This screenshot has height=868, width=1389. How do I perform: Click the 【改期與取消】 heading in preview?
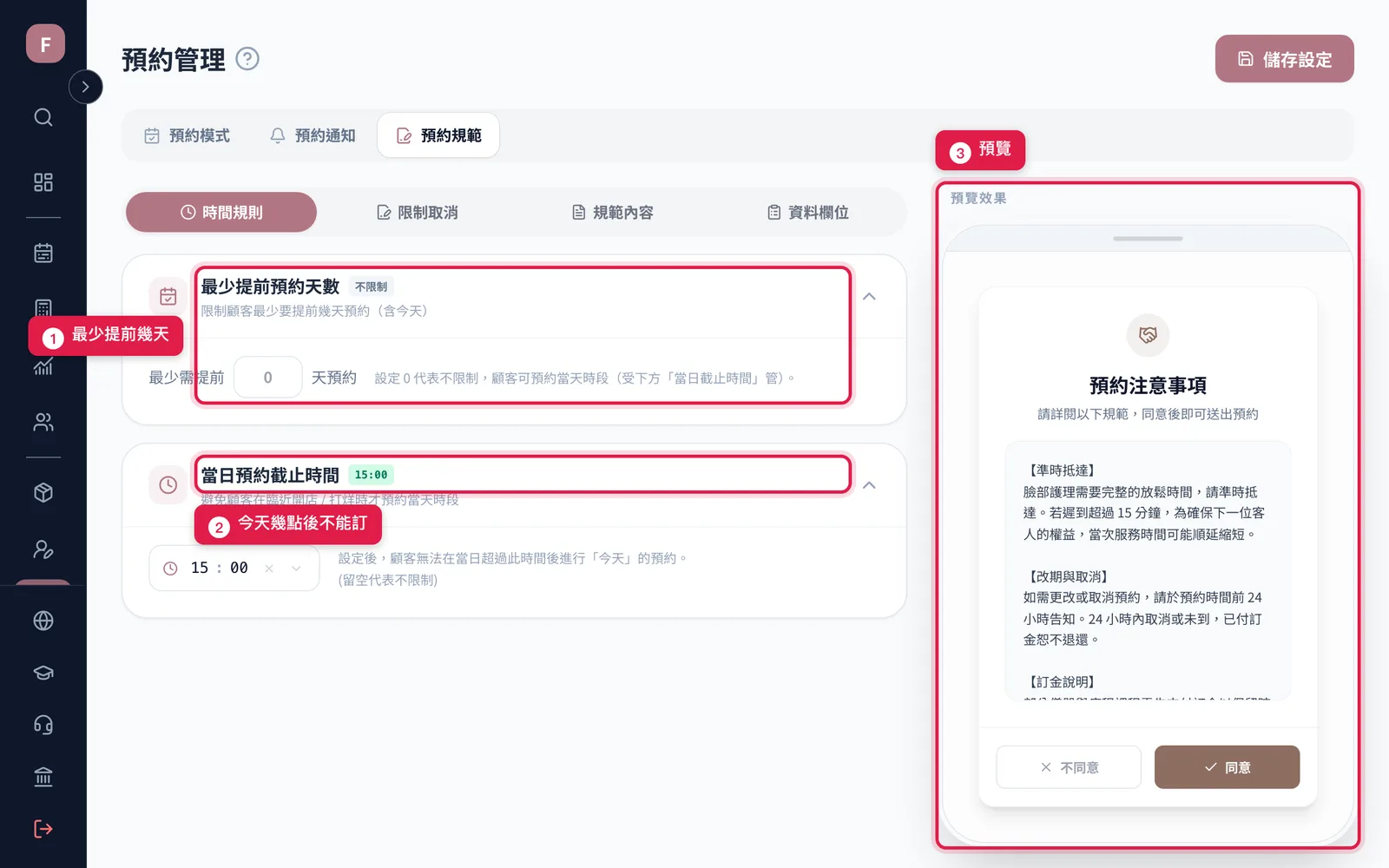point(1069,576)
